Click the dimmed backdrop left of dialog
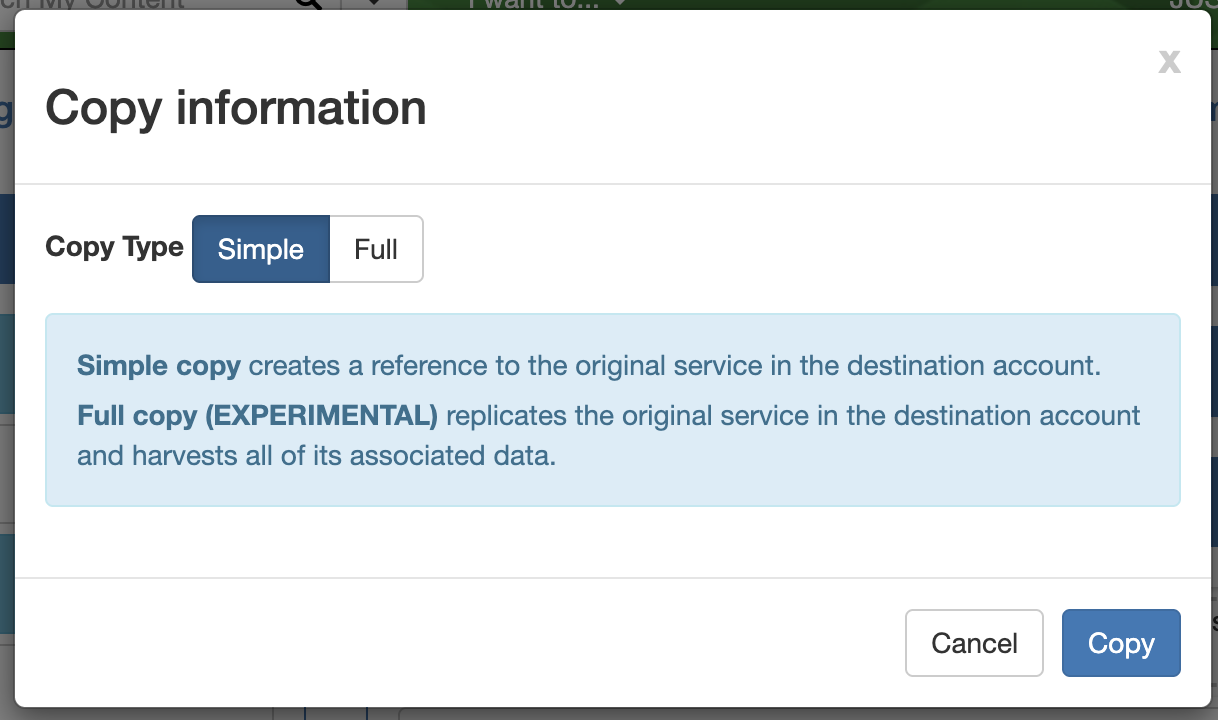 [x=6, y=400]
